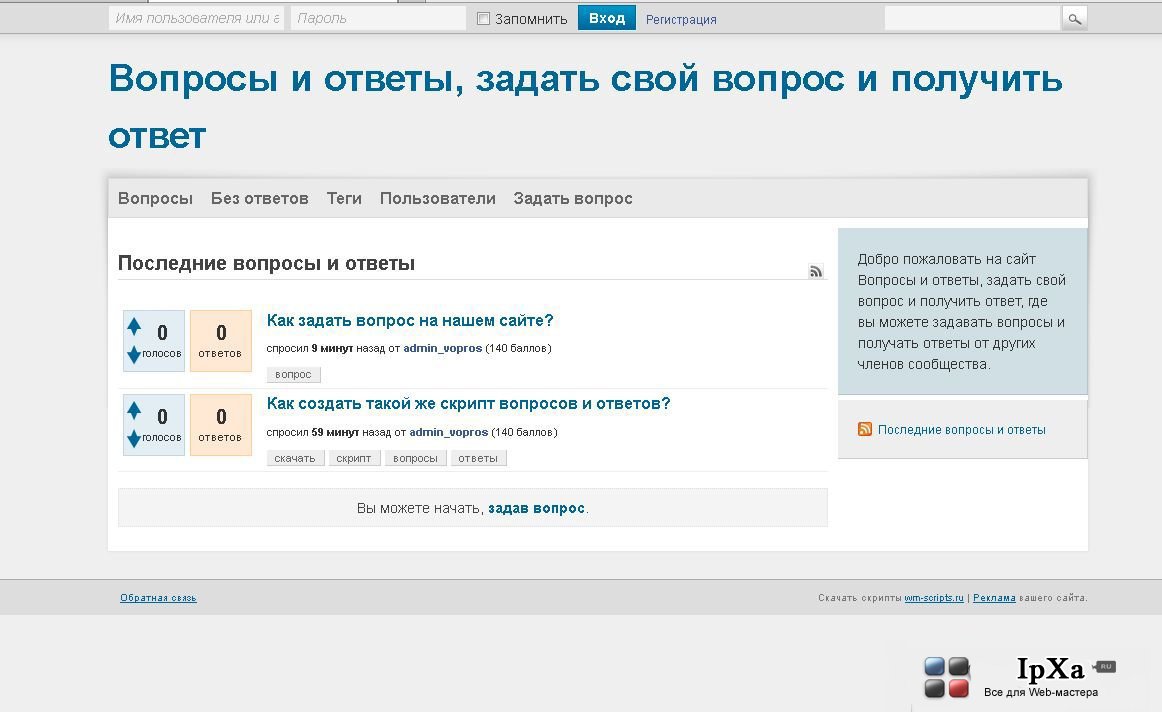
Task: Click the Вход login button
Action: [x=607, y=19]
